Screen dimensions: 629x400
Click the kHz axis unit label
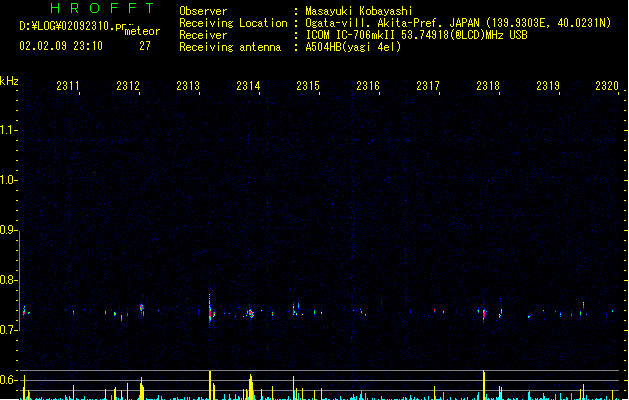coord(9,81)
